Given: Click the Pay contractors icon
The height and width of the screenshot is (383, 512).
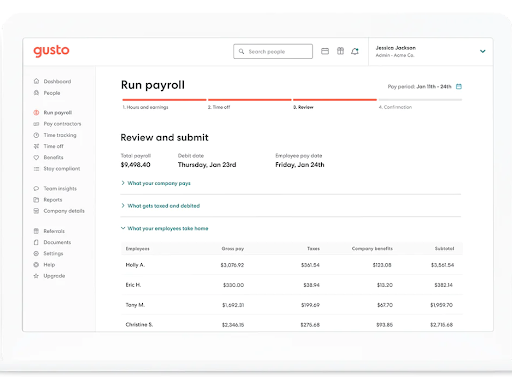Looking at the screenshot, I should click(36, 124).
